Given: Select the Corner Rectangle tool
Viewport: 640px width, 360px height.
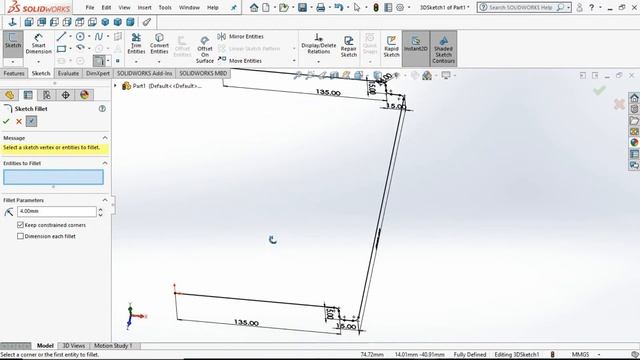Looking at the screenshot, I should [62, 49].
